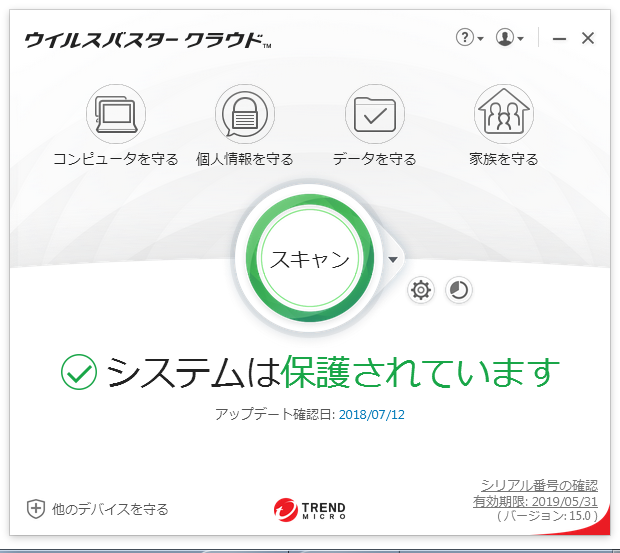Click the ウイルスバスター クラウド title logo
The height and width of the screenshot is (553, 620).
(x=148, y=40)
